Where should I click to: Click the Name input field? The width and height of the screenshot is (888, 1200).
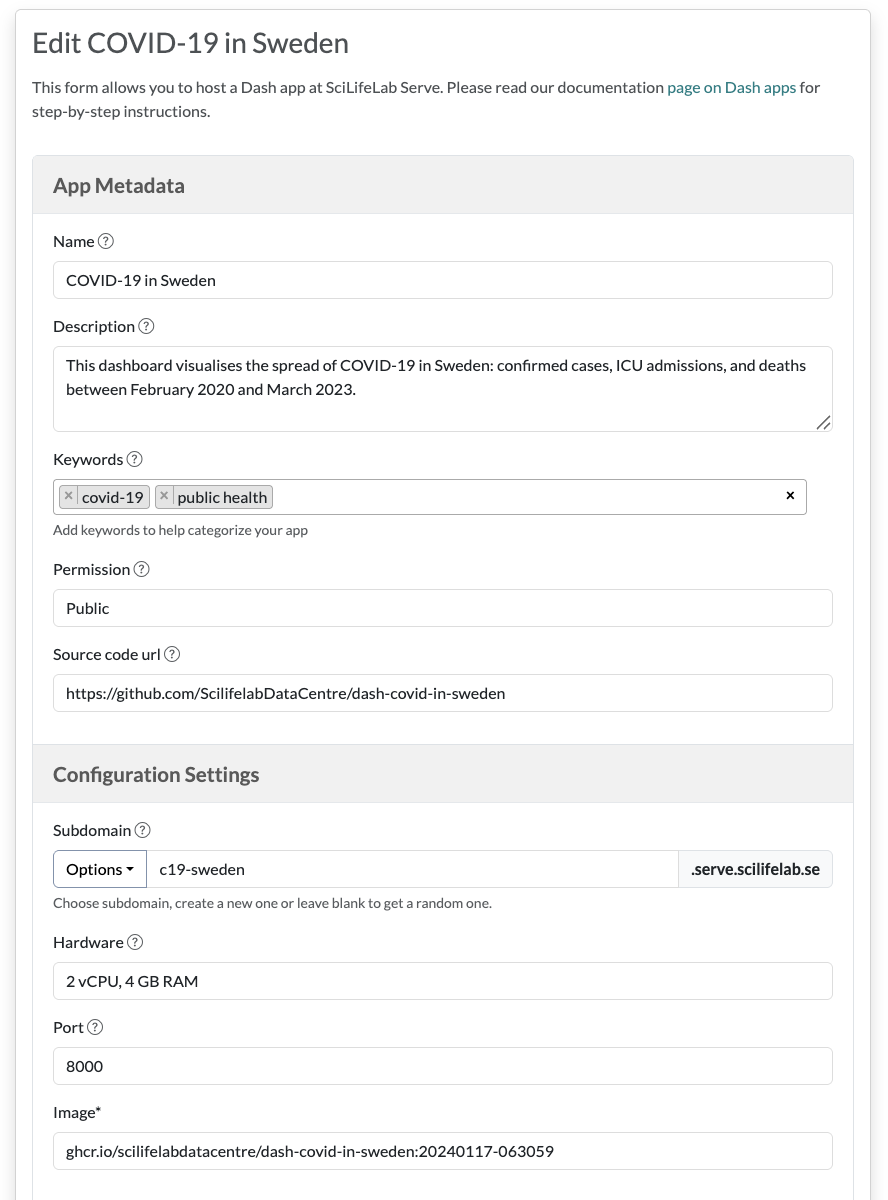tap(442, 280)
